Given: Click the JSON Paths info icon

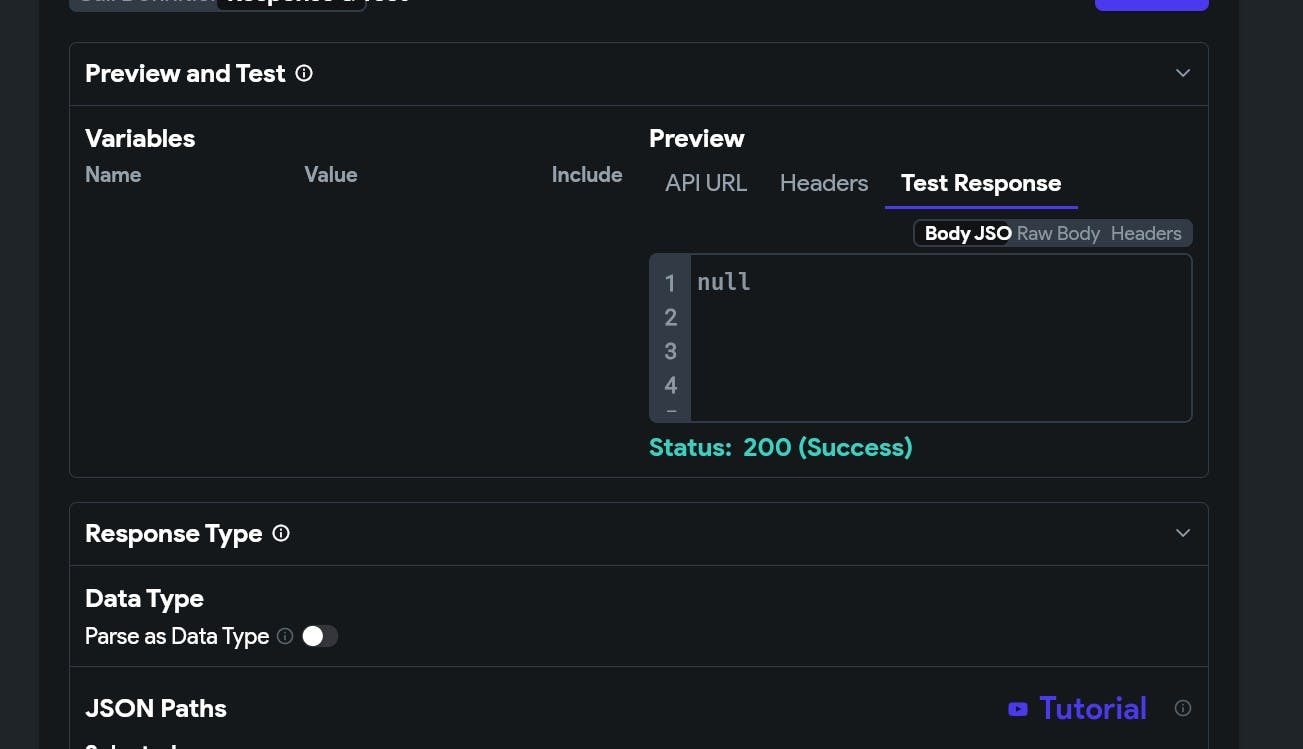Looking at the screenshot, I should tap(1182, 708).
